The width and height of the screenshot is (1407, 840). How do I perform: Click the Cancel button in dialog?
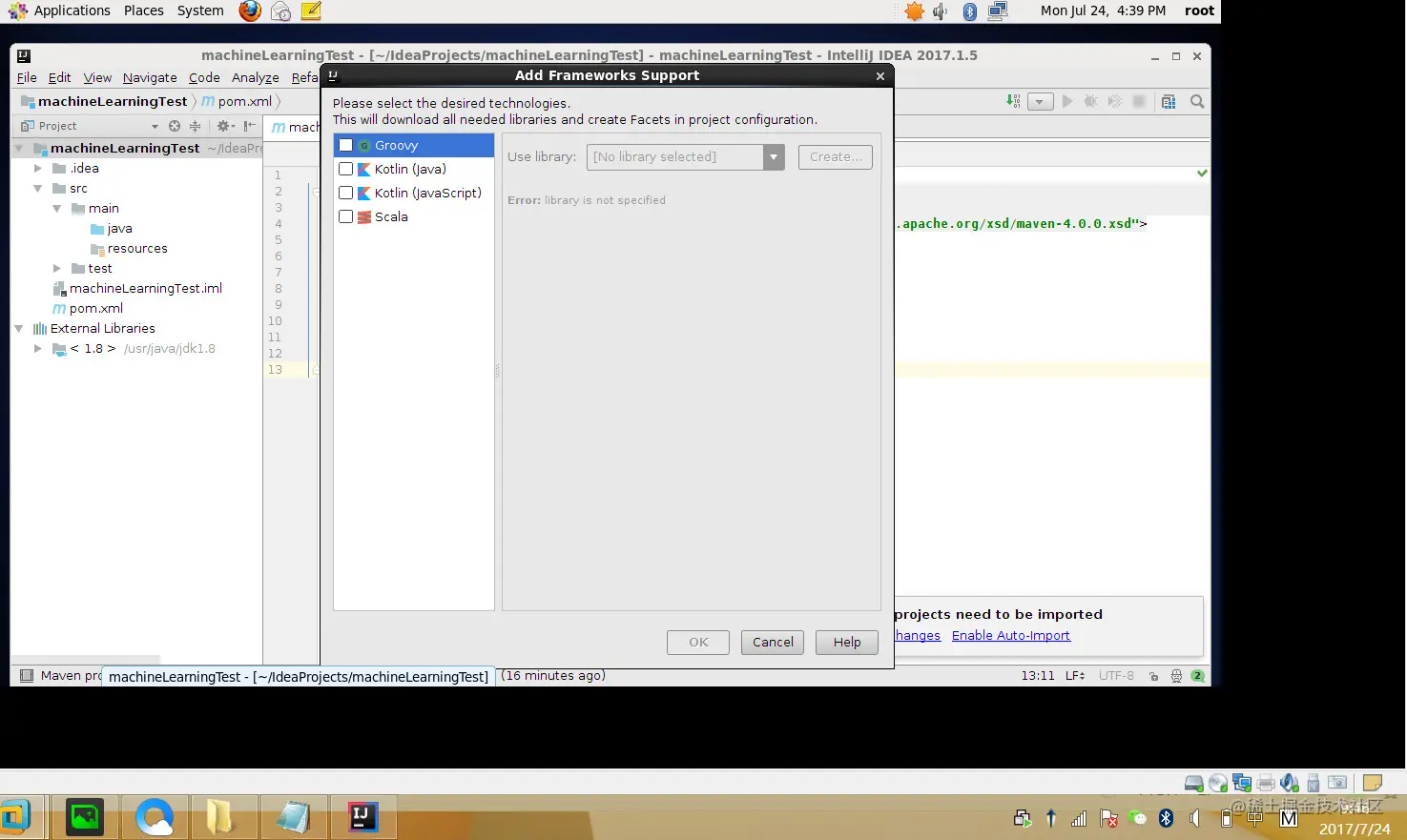pos(773,643)
